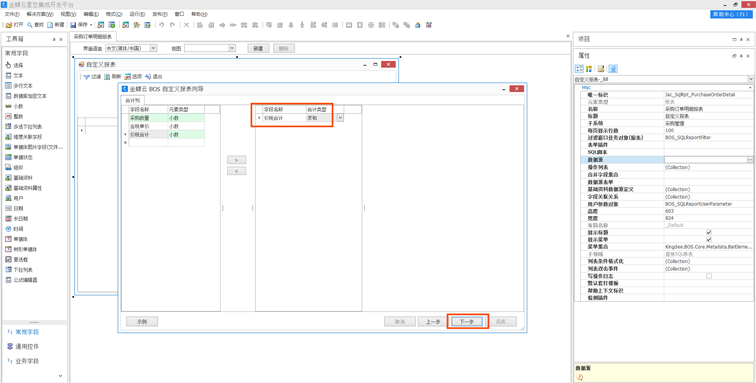Click the 保存 save disk icon

point(73,25)
